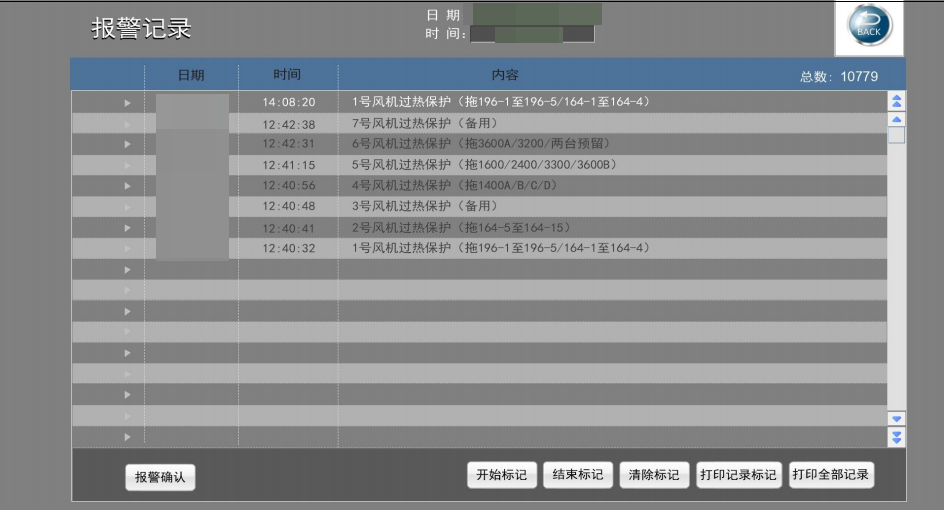Screen dimensions: 944x510
Task: Select 4号风机过热保护 alarm text
Action: pos(456,185)
